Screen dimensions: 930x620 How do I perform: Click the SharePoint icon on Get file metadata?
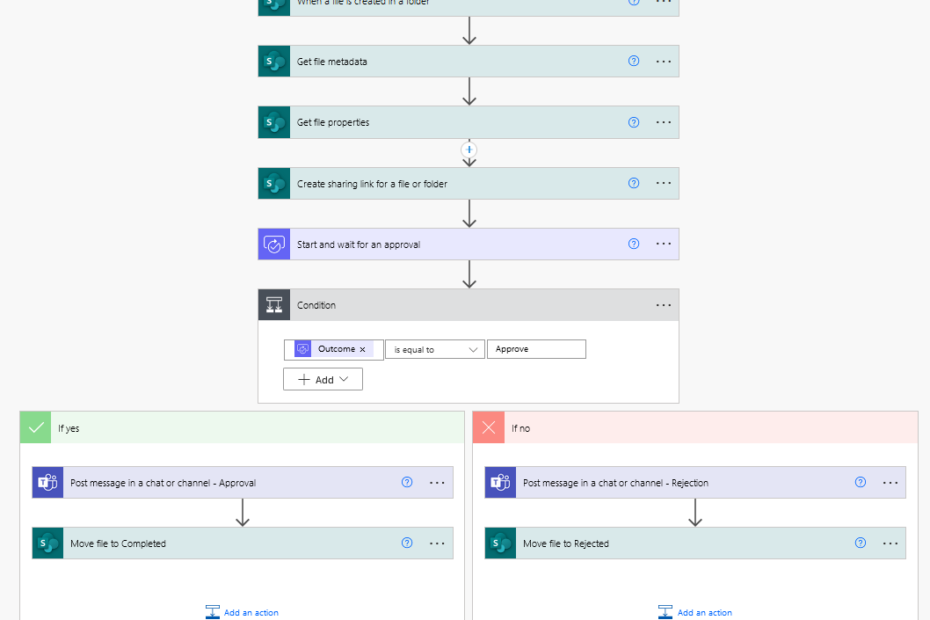pos(274,61)
